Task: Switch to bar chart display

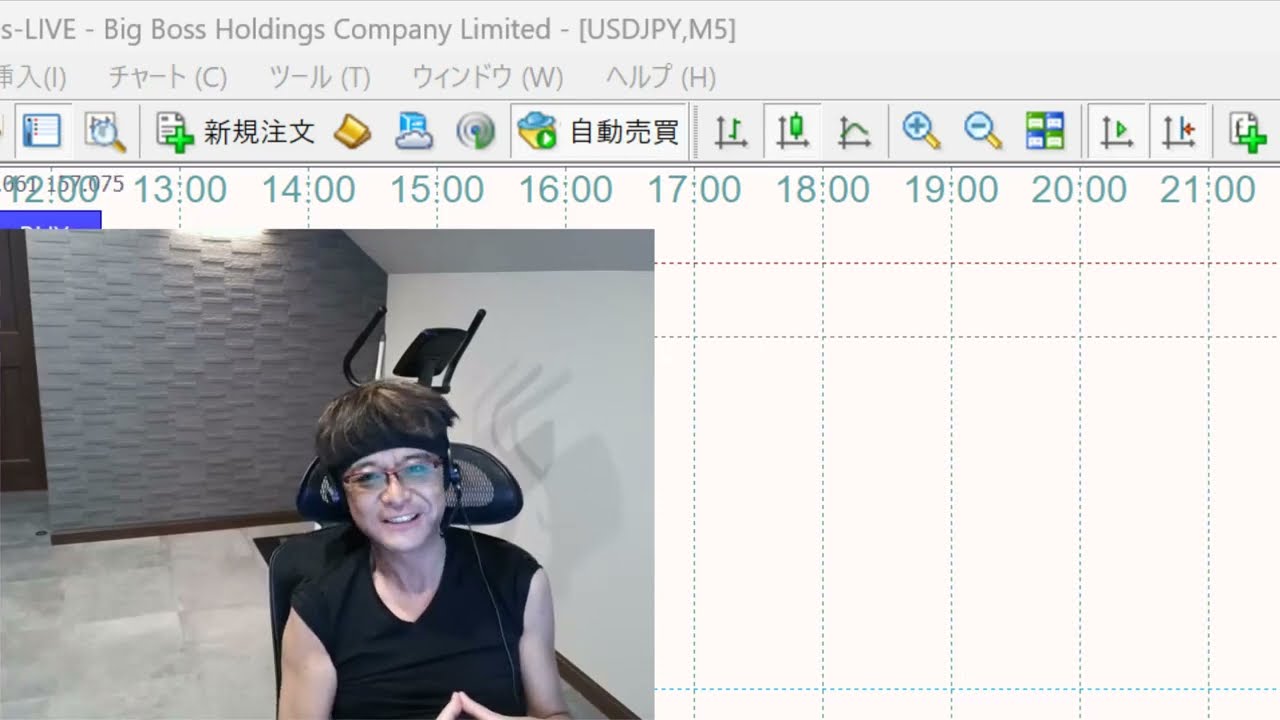Action: (x=731, y=131)
